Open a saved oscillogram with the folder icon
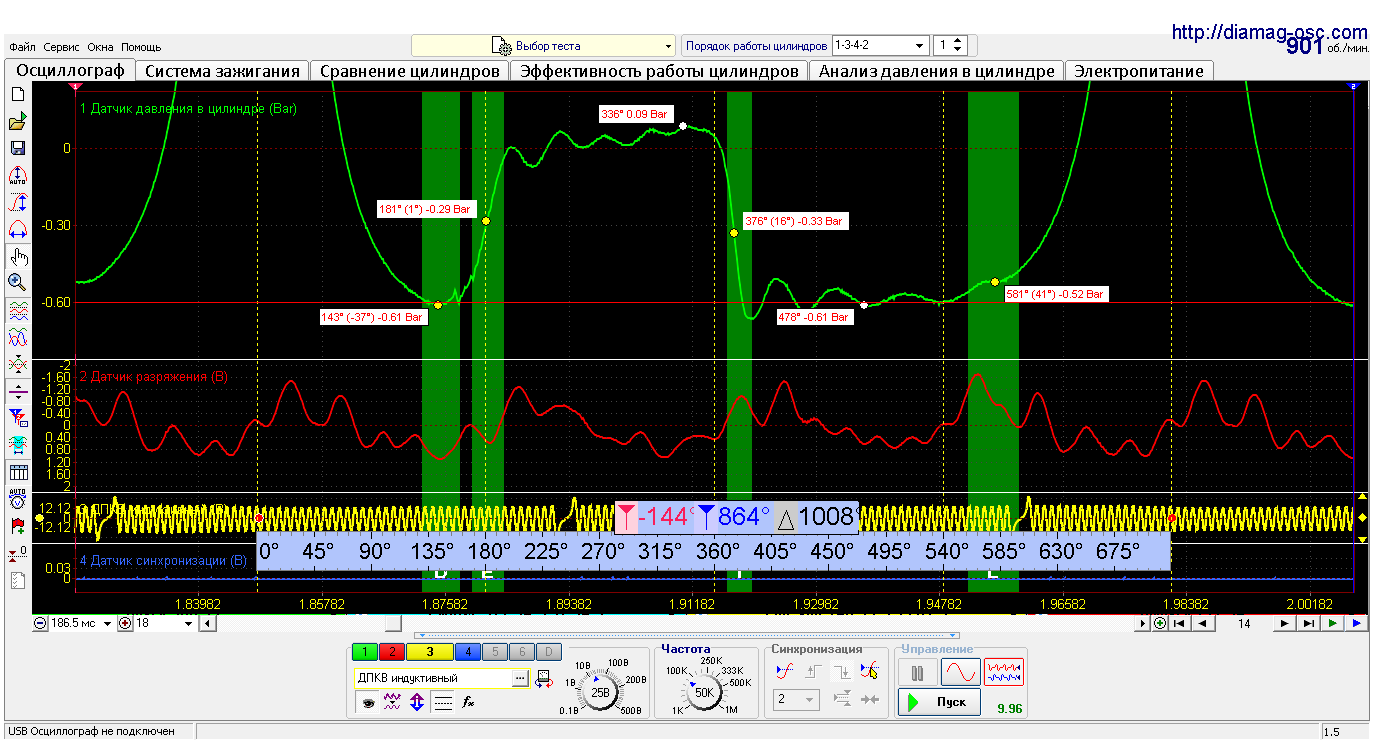Viewport: 1382px width, 744px height. pos(17,121)
